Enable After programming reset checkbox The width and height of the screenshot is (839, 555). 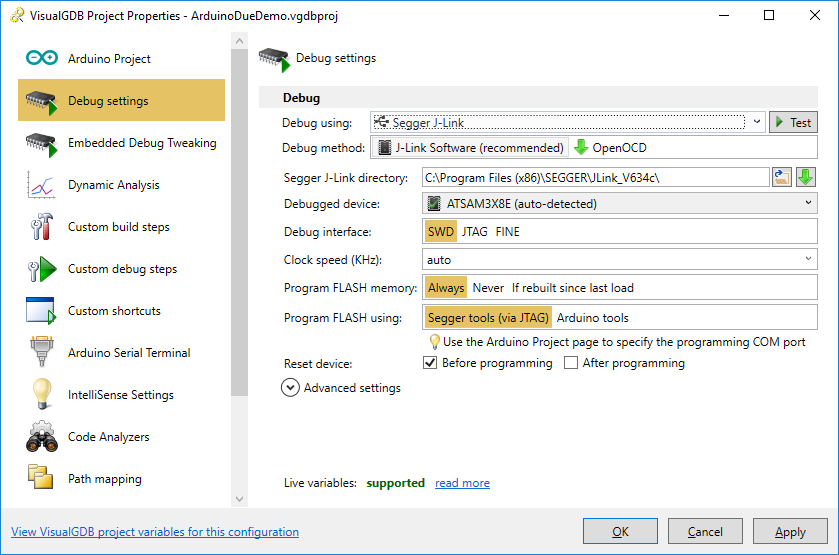coord(571,363)
